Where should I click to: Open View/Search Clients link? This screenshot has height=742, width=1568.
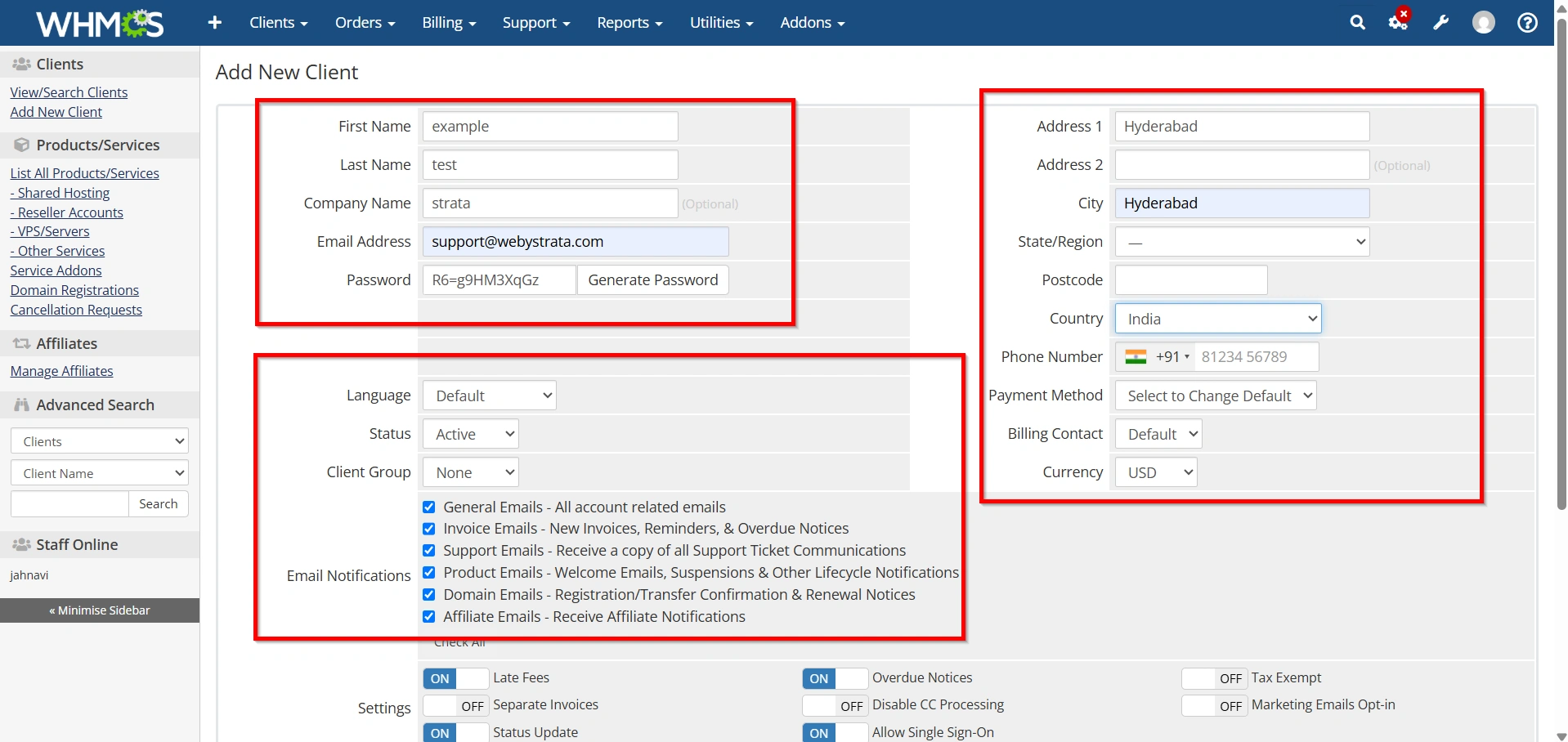click(x=69, y=92)
